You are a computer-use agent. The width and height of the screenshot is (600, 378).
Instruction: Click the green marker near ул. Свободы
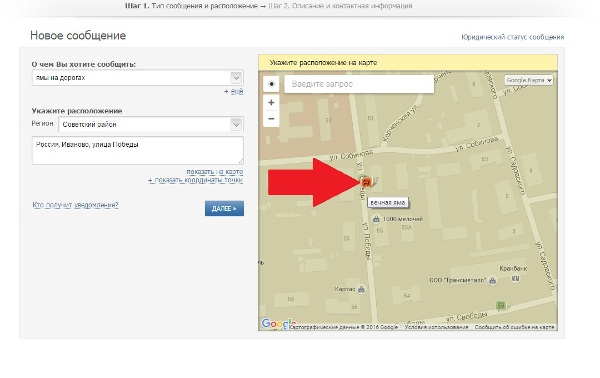[x=501, y=305]
